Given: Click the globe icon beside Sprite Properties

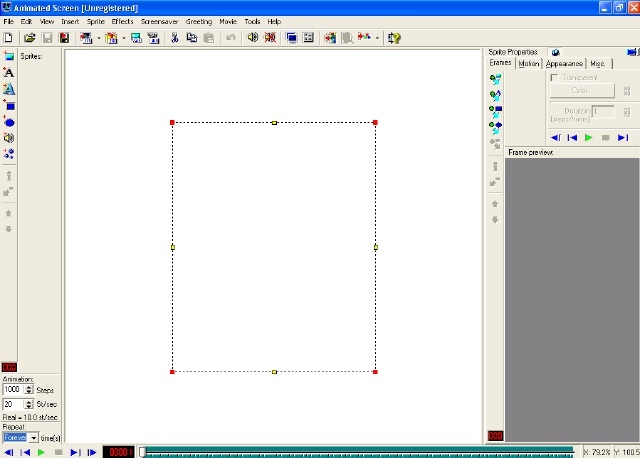Looking at the screenshot, I should (555, 52).
